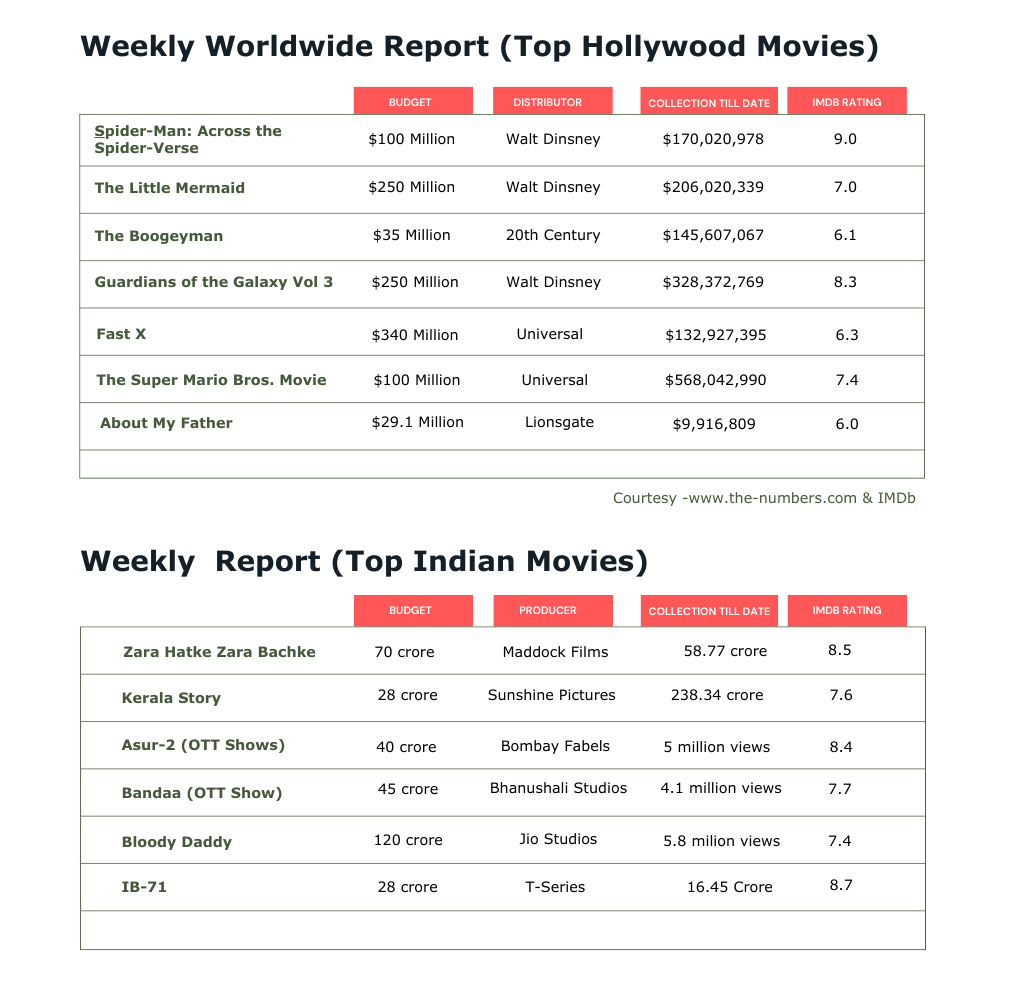Screen dimensions: 1024x1000
Task: Click the 'Asur-2 (OTT Shows)' title
Action: tap(203, 745)
